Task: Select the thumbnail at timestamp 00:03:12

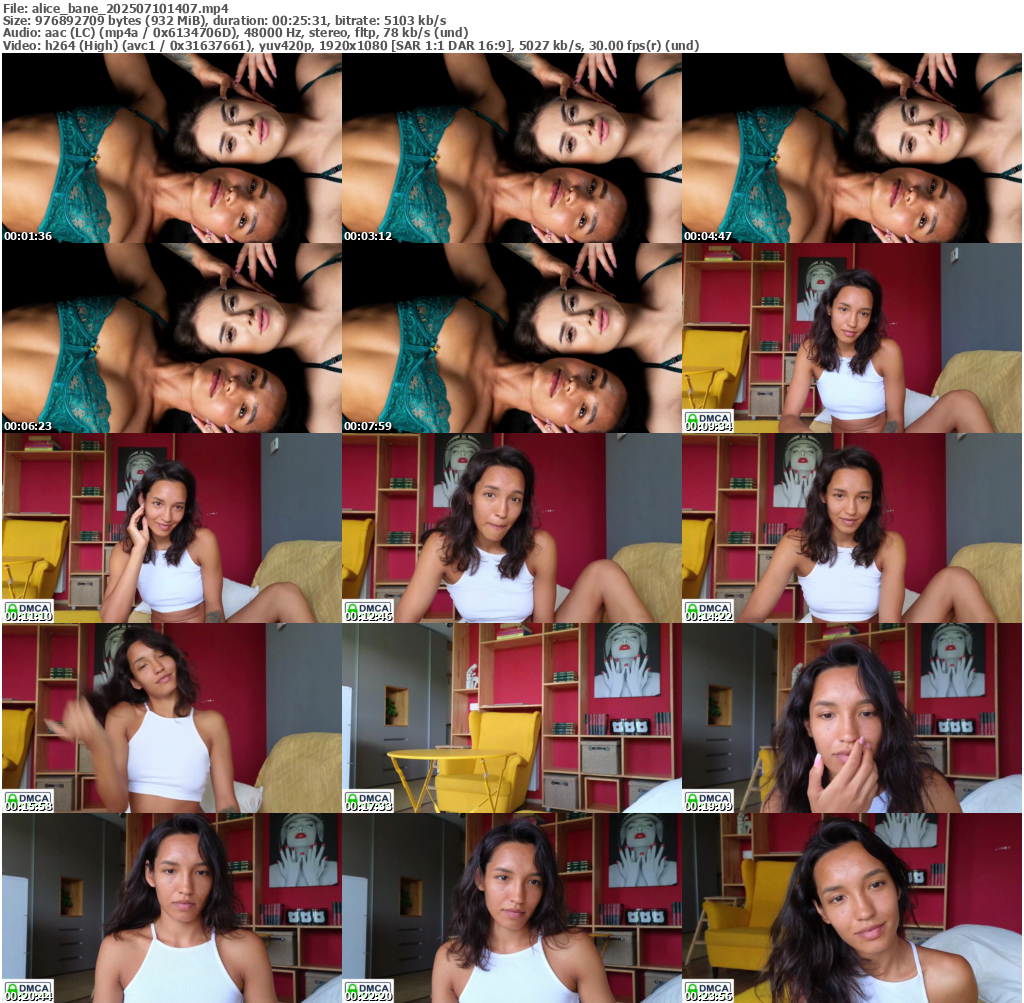Action: pyautogui.click(x=511, y=147)
